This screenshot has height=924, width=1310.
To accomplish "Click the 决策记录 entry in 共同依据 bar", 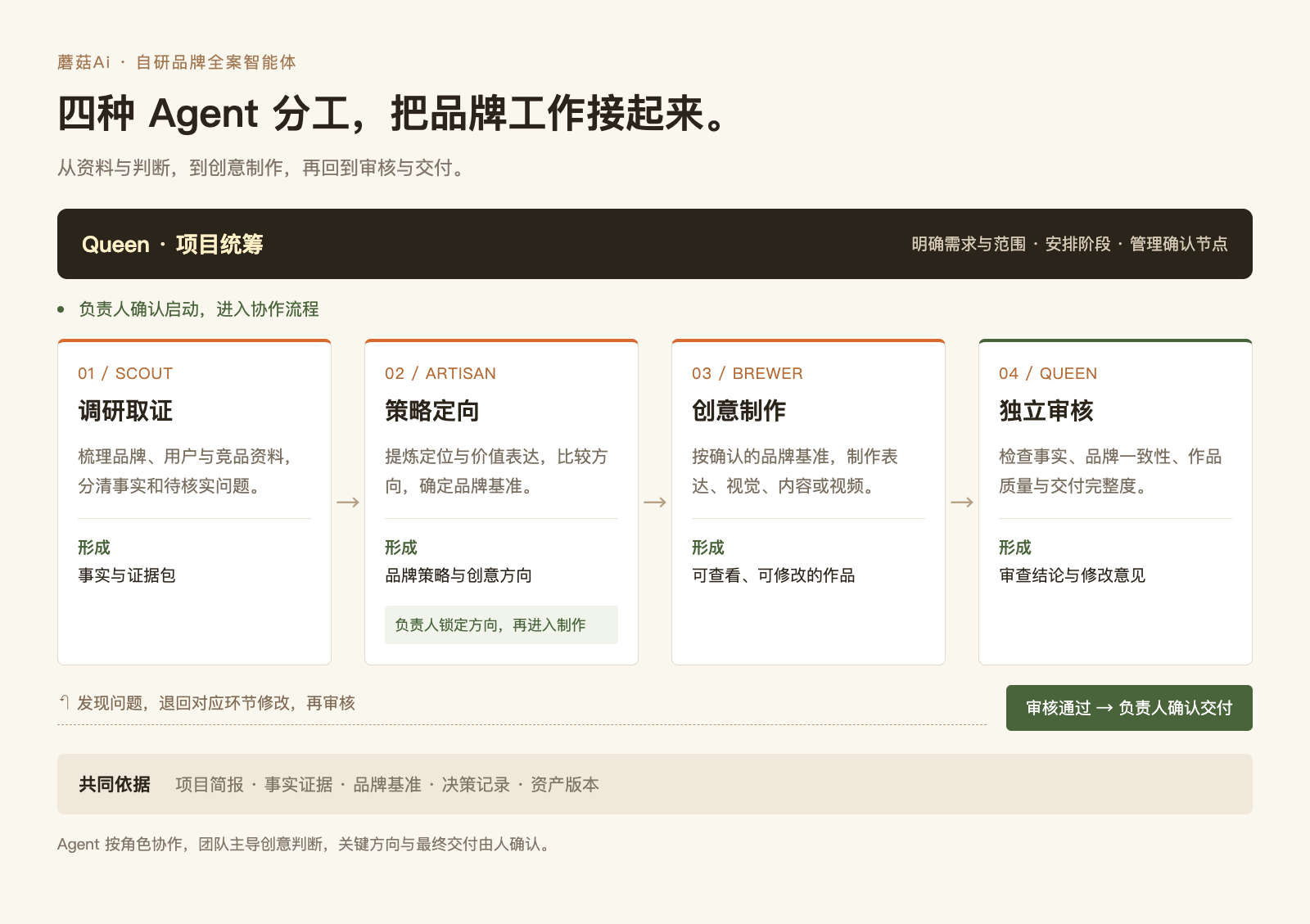I will [476, 784].
